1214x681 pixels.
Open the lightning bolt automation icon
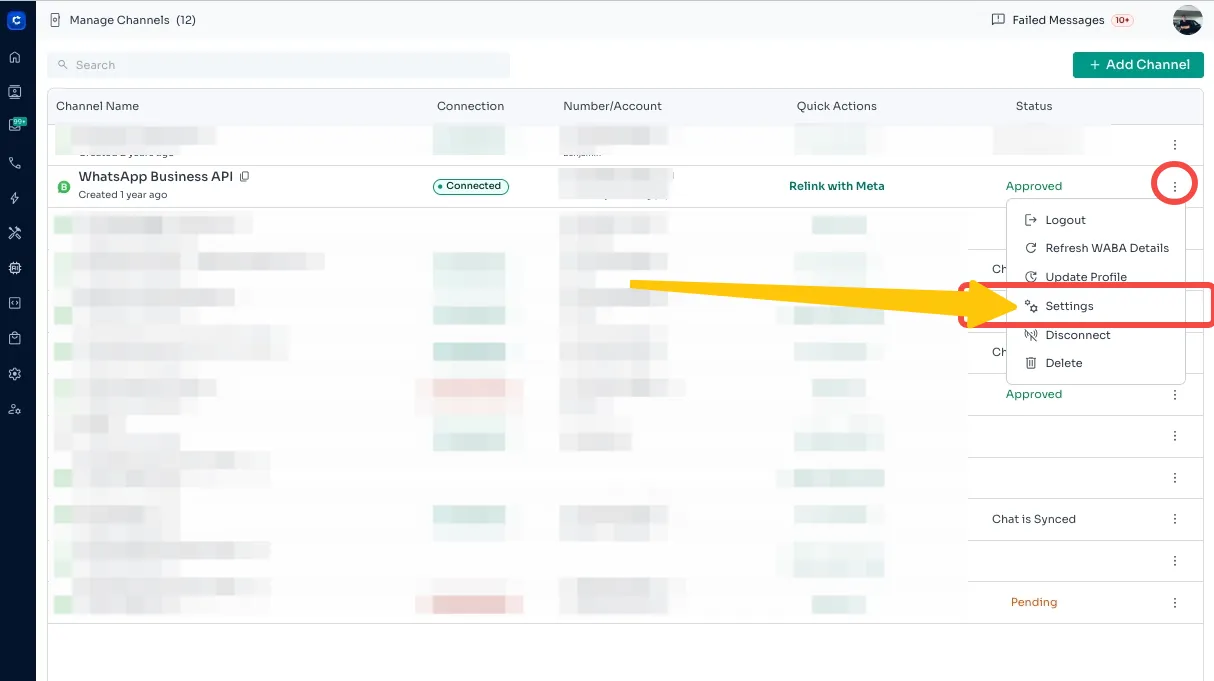coord(15,198)
